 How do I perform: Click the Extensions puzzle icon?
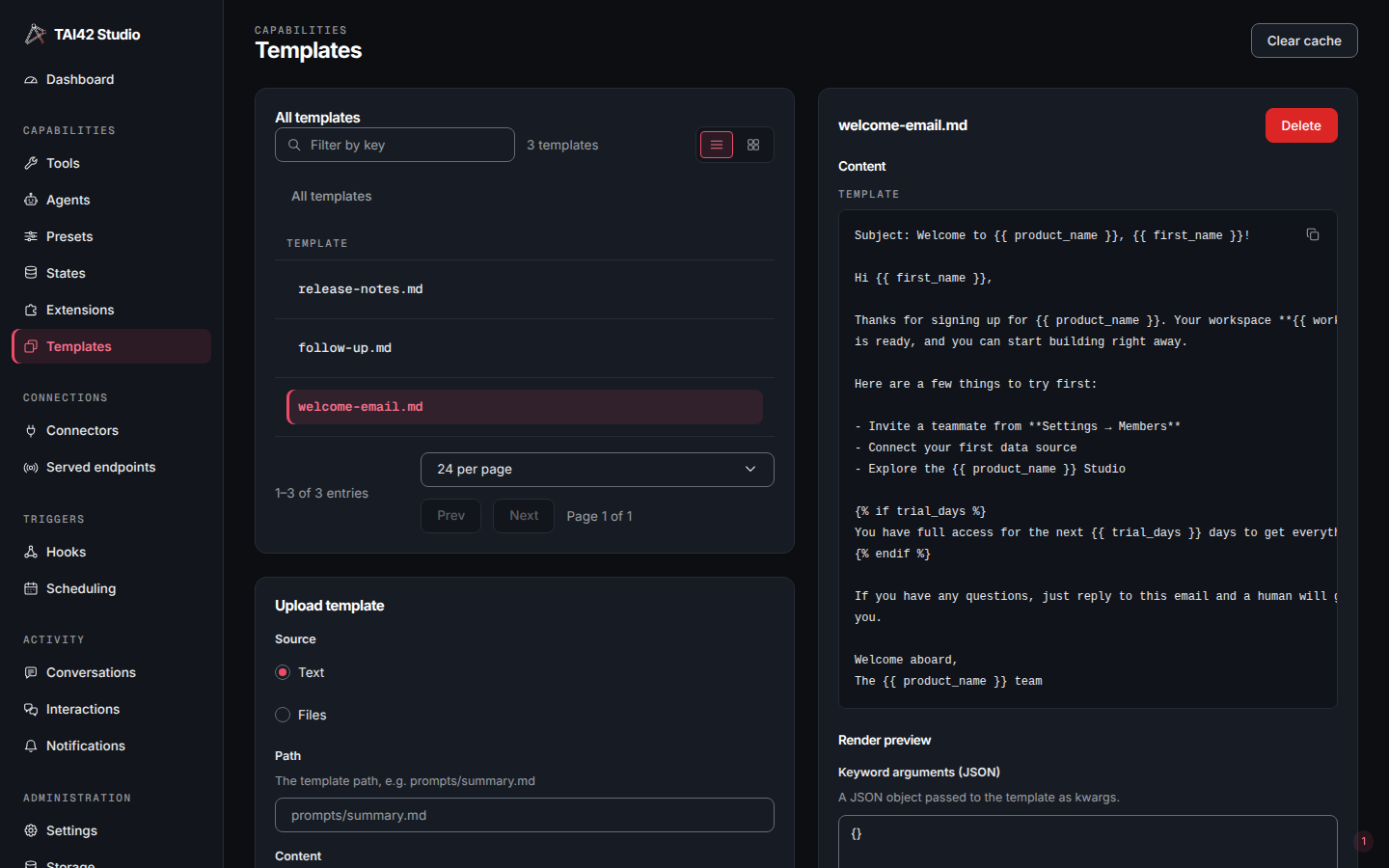tap(31, 310)
